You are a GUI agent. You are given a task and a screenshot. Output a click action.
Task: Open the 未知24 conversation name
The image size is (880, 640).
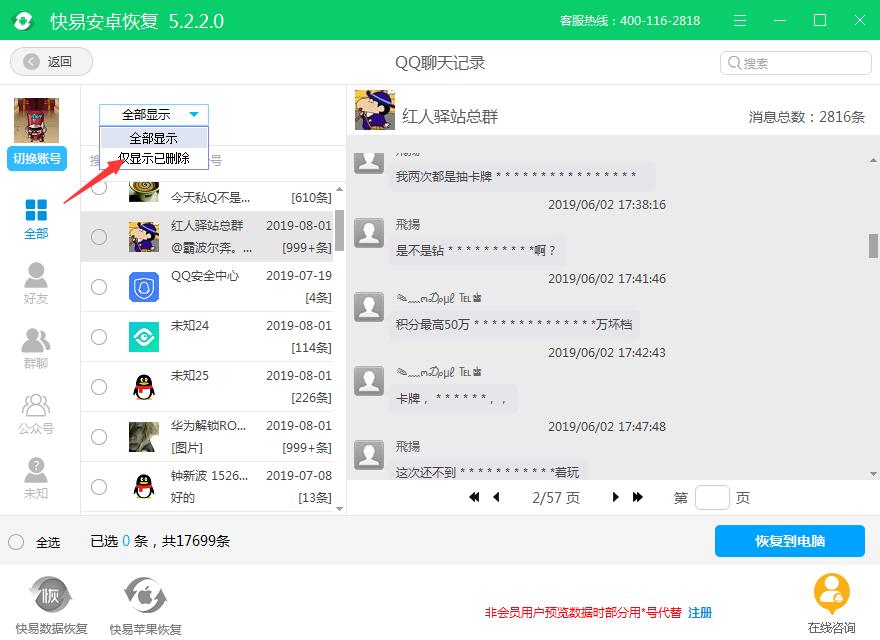(190, 326)
